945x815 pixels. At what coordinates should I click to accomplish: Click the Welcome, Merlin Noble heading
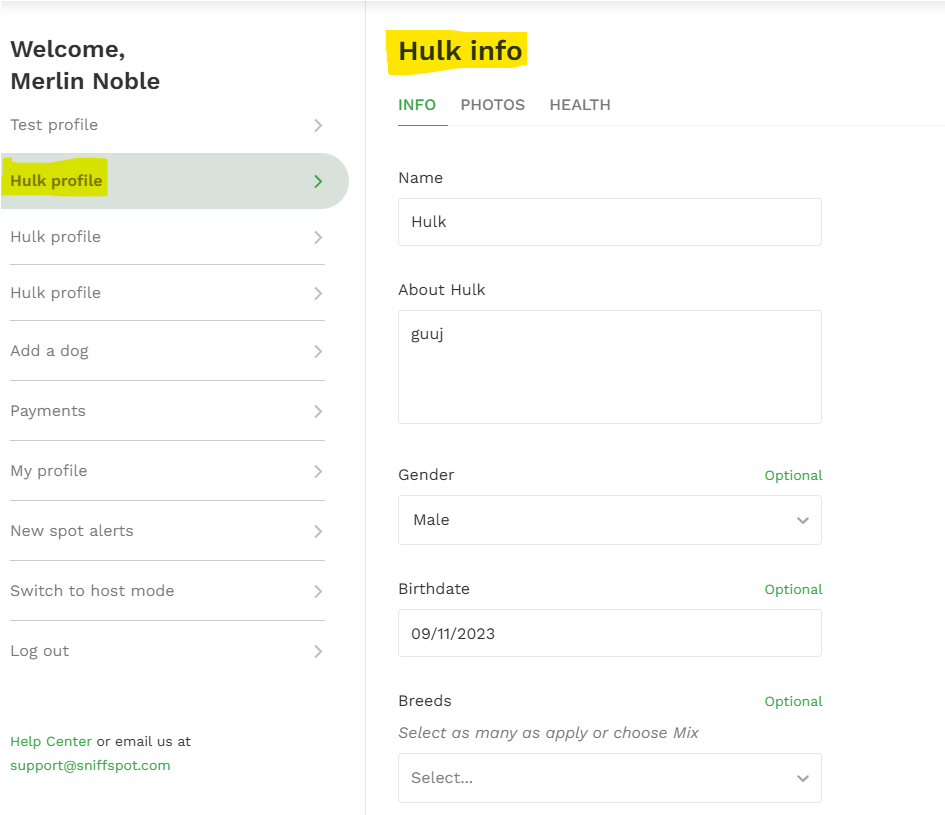click(x=85, y=65)
